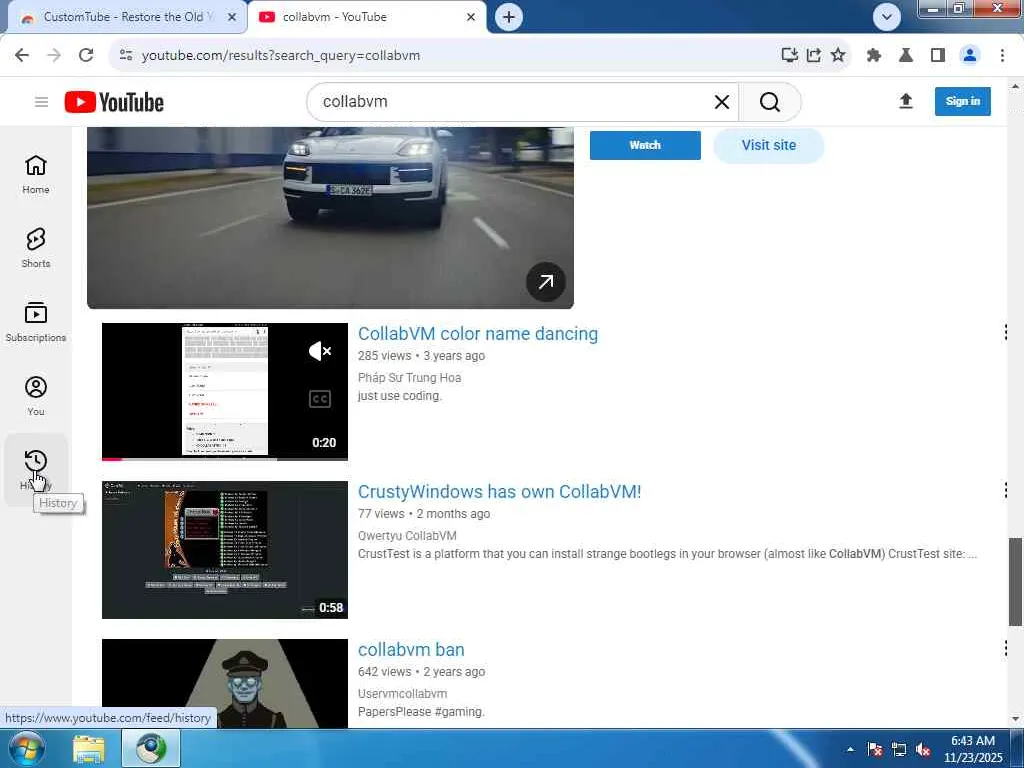
Task: Run search with the magnifier button
Action: tap(769, 102)
